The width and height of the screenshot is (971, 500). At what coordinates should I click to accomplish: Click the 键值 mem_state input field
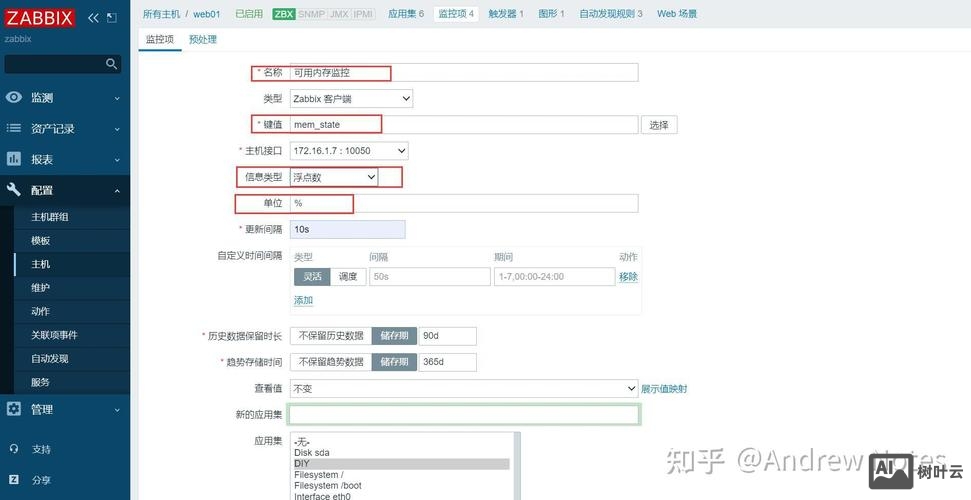tap(464, 125)
